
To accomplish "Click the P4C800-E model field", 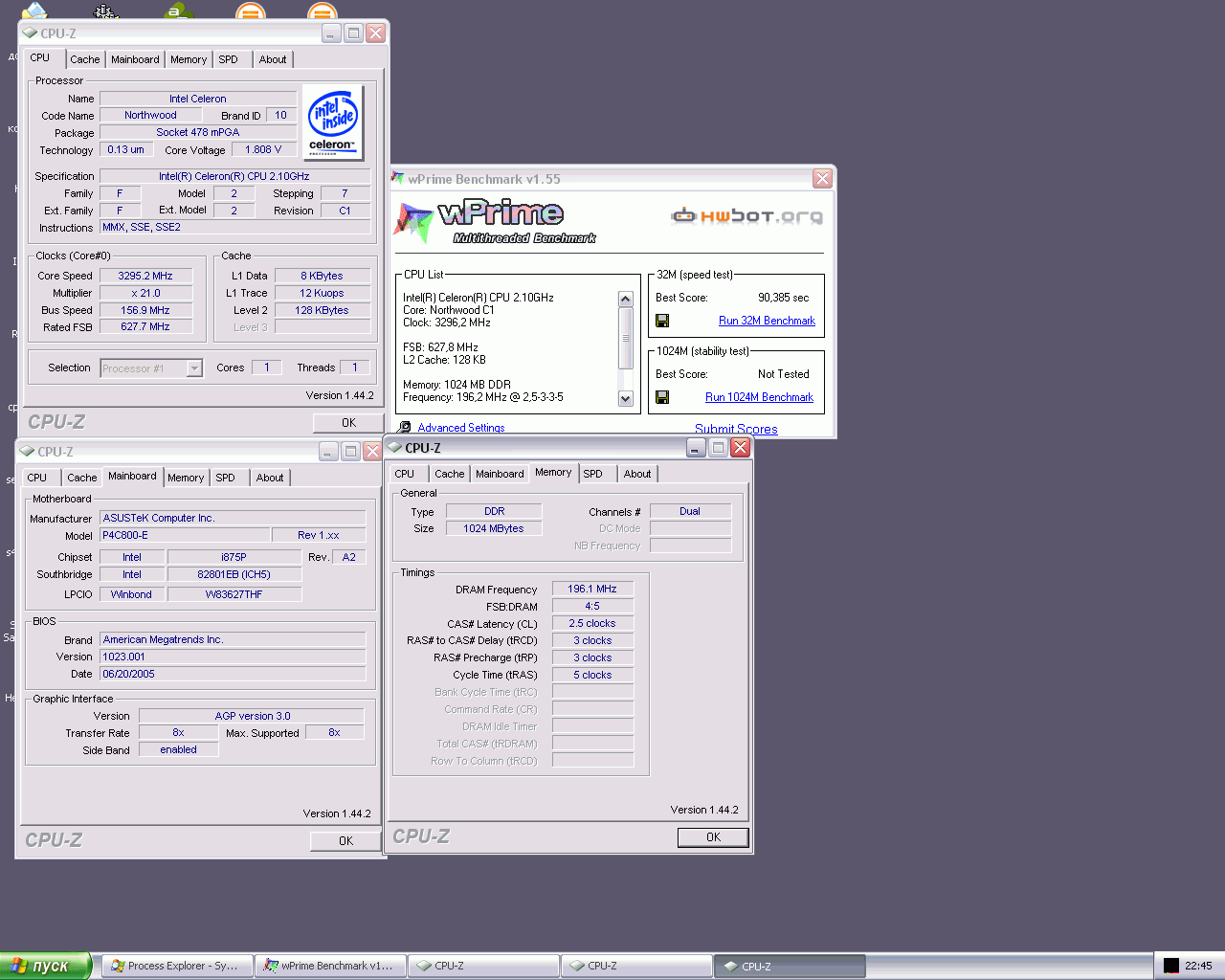I will pyautogui.click(x=184, y=535).
